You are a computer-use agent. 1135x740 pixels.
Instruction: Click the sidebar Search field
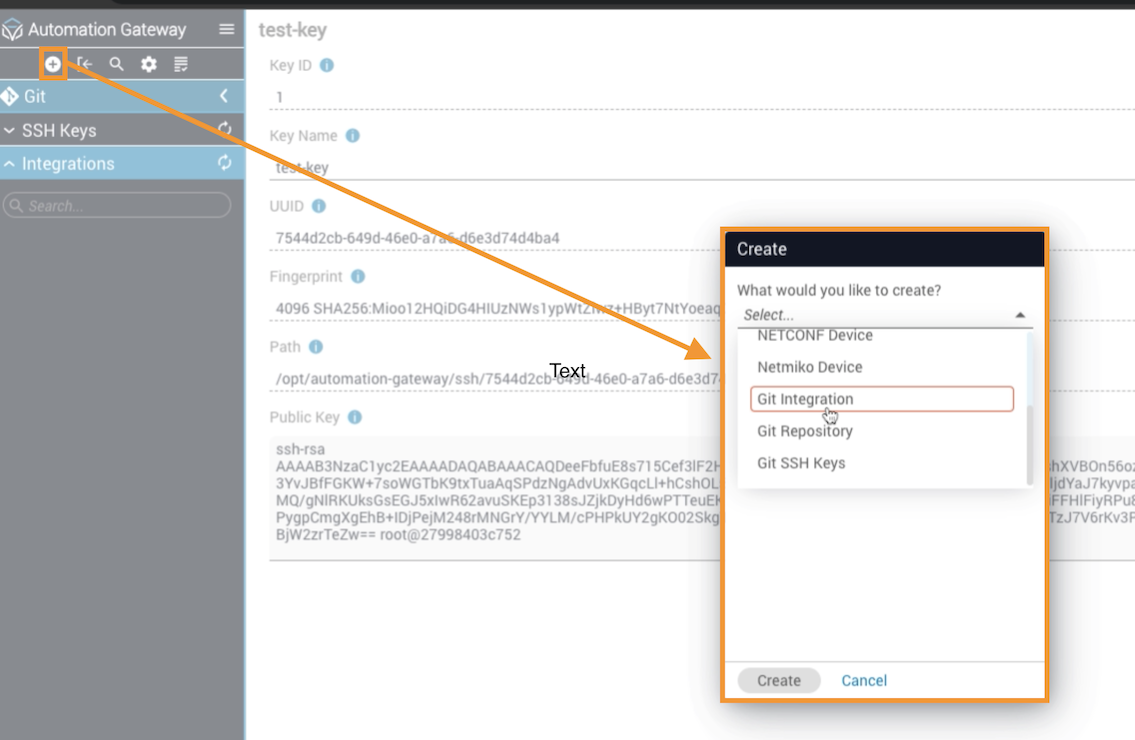pos(117,205)
